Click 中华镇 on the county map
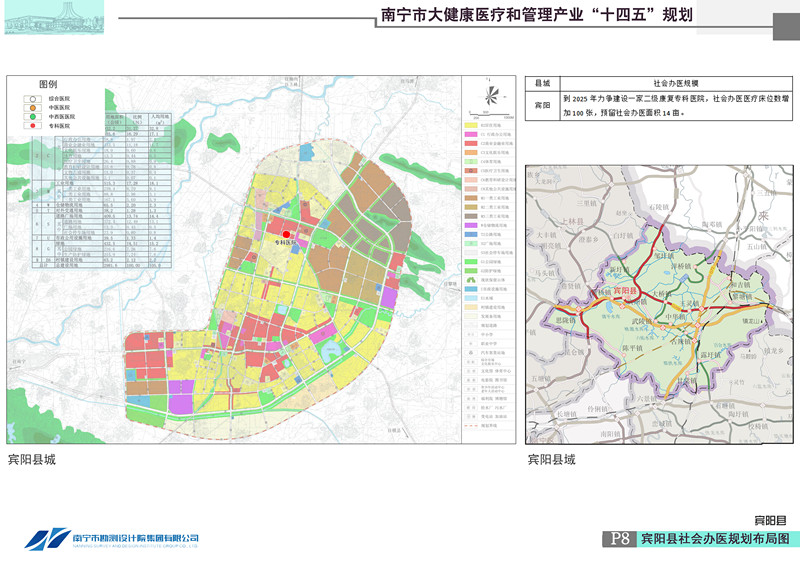The width and height of the screenshot is (800, 565). coord(675,316)
